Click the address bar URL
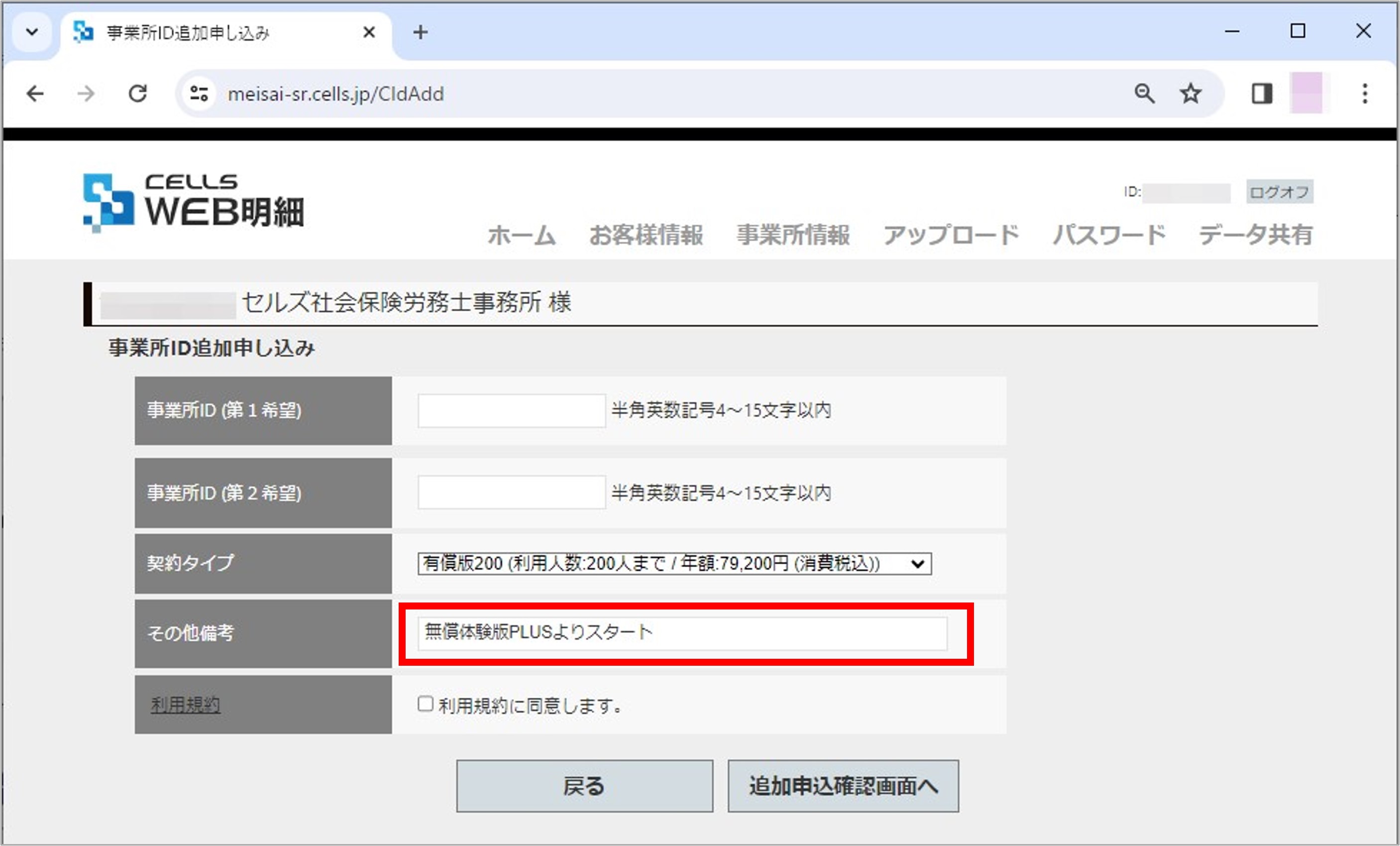1400x846 pixels. click(336, 94)
